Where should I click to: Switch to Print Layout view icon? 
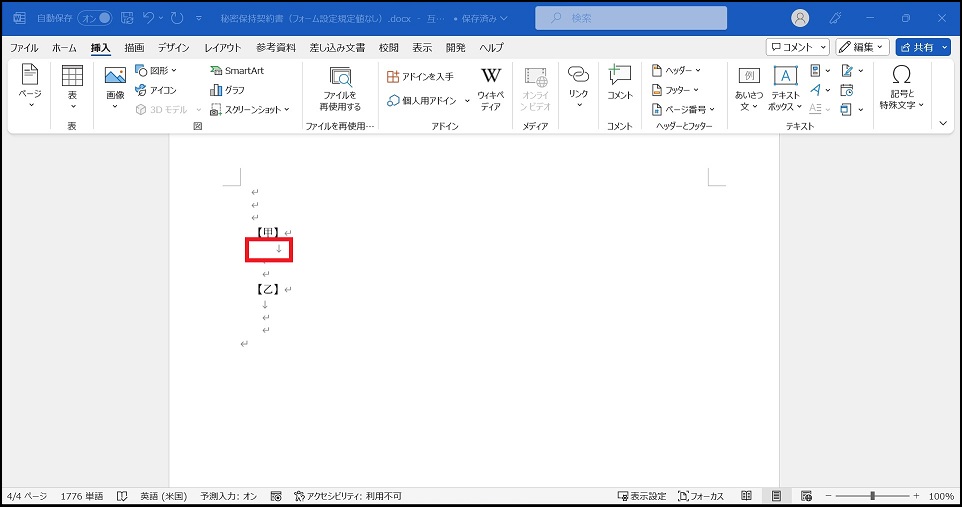tap(777, 496)
